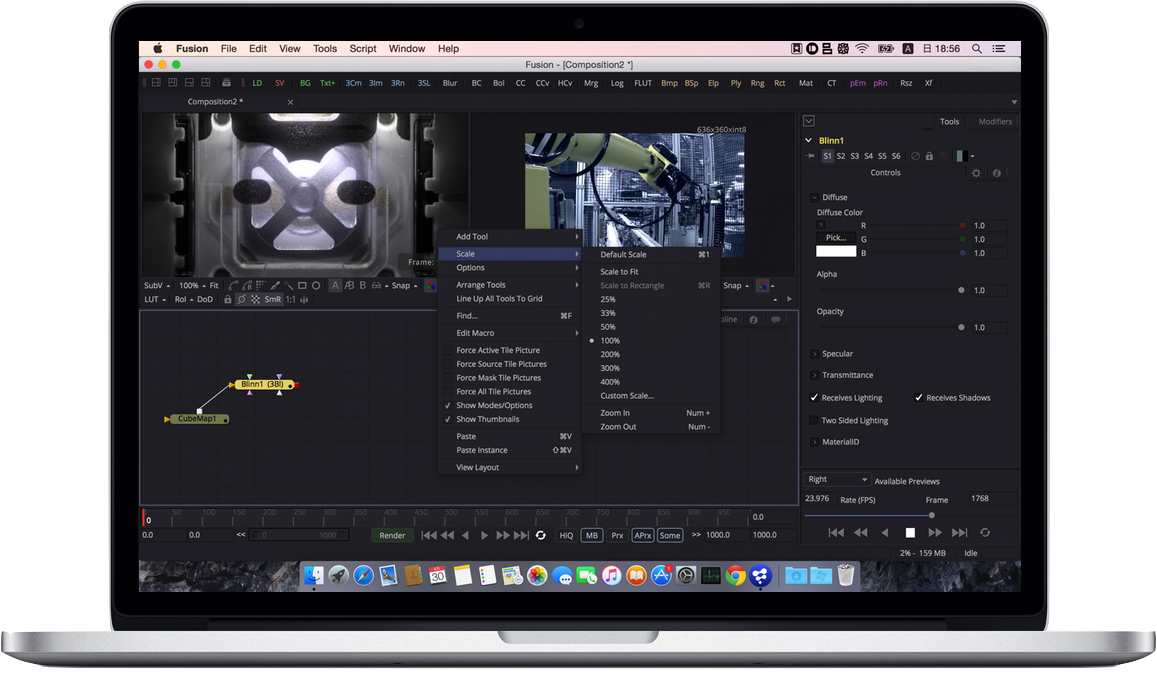Open the info tab beside the gear
This screenshot has height=677, width=1157.
[x=997, y=173]
